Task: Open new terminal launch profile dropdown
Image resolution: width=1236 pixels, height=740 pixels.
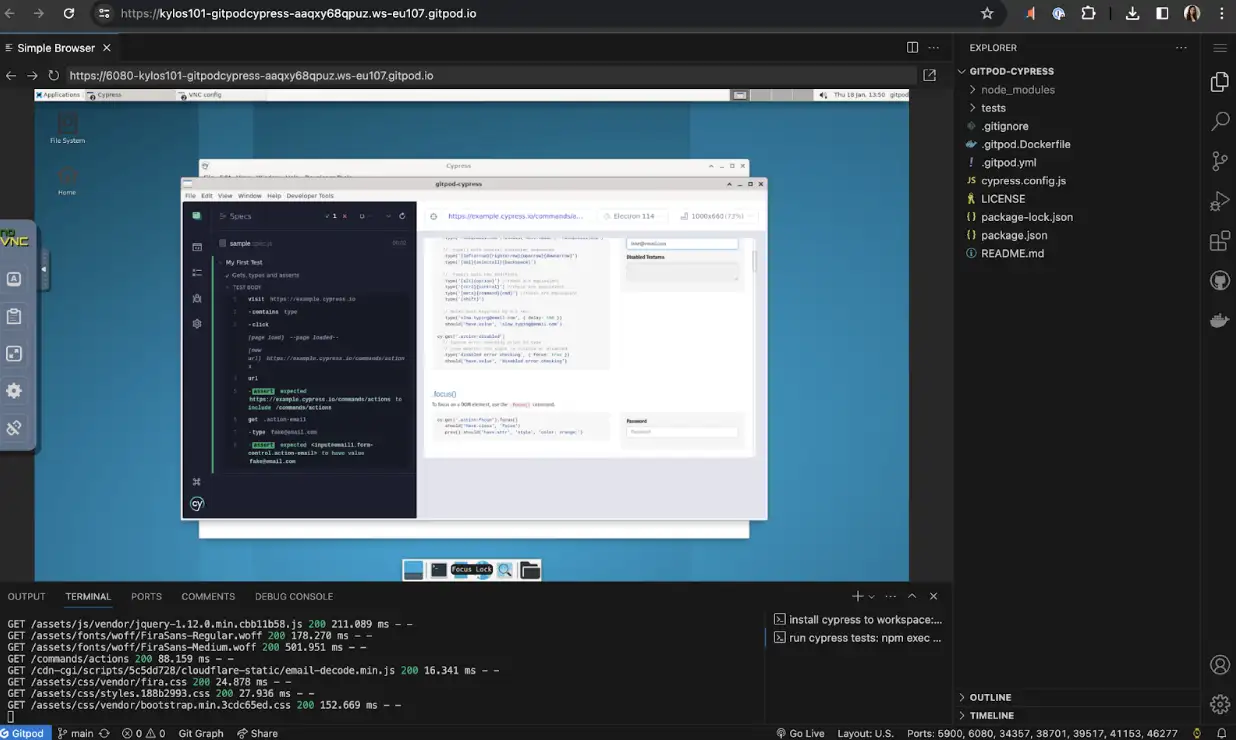Action: (871, 596)
